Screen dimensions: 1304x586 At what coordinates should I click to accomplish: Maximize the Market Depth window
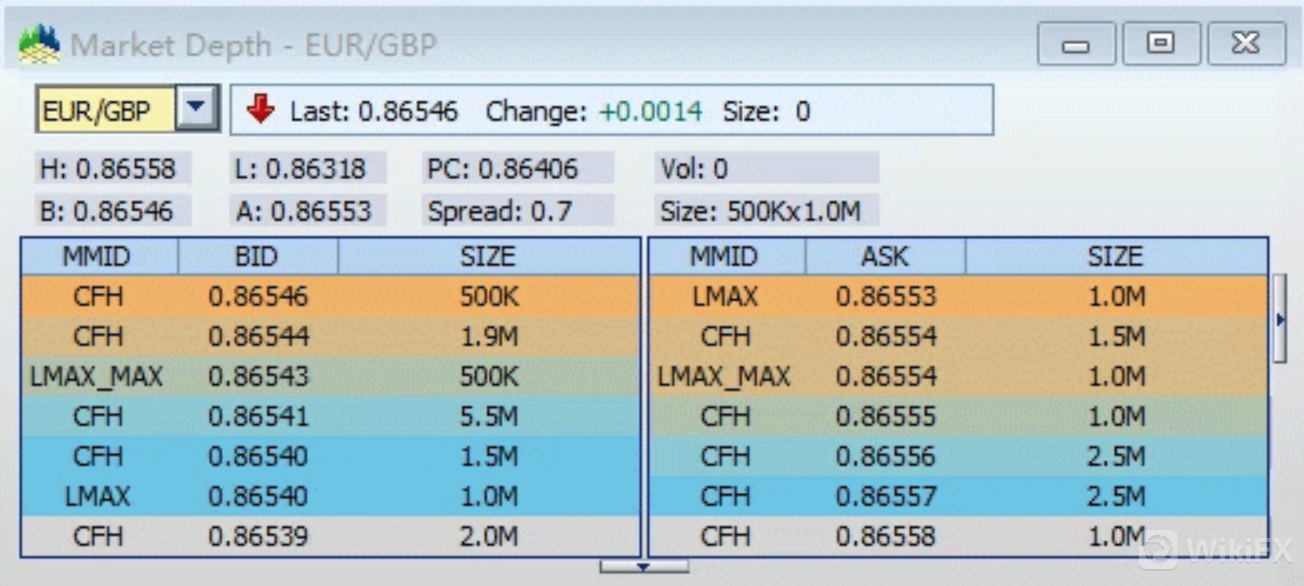click(1160, 45)
